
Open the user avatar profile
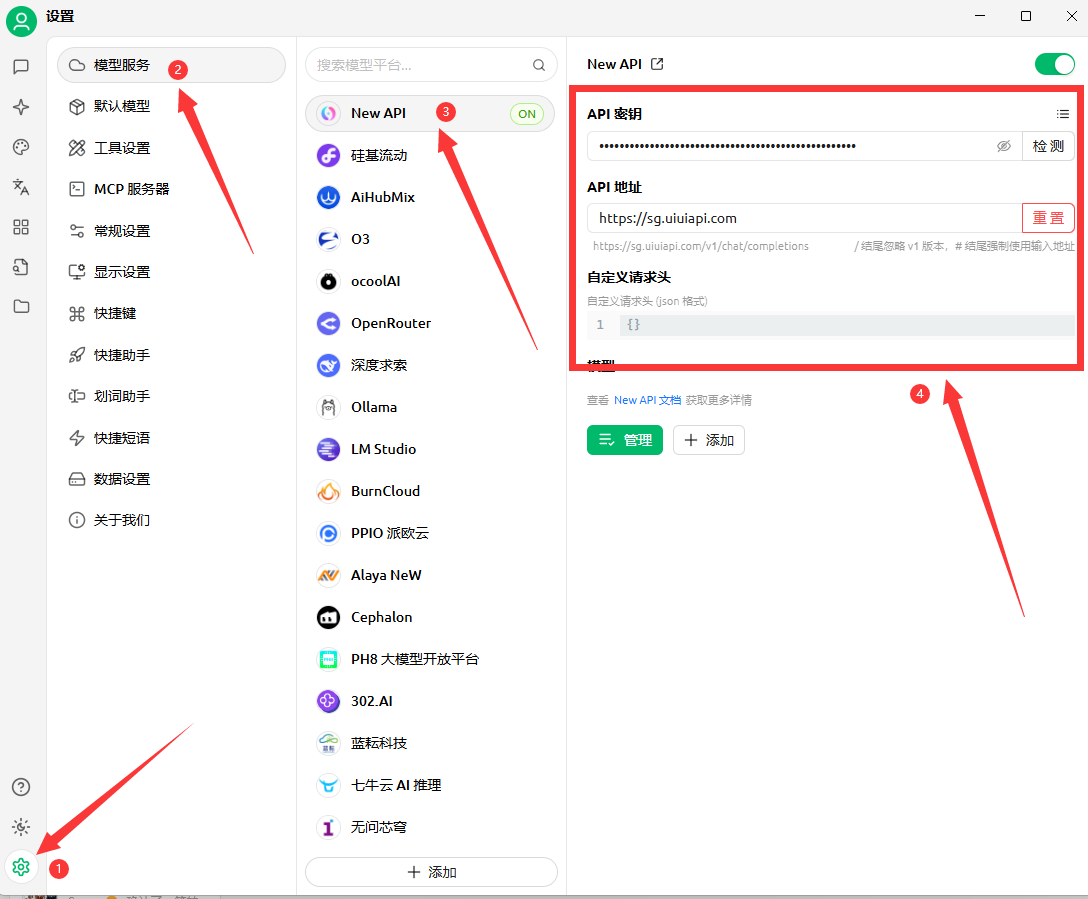coord(22,21)
